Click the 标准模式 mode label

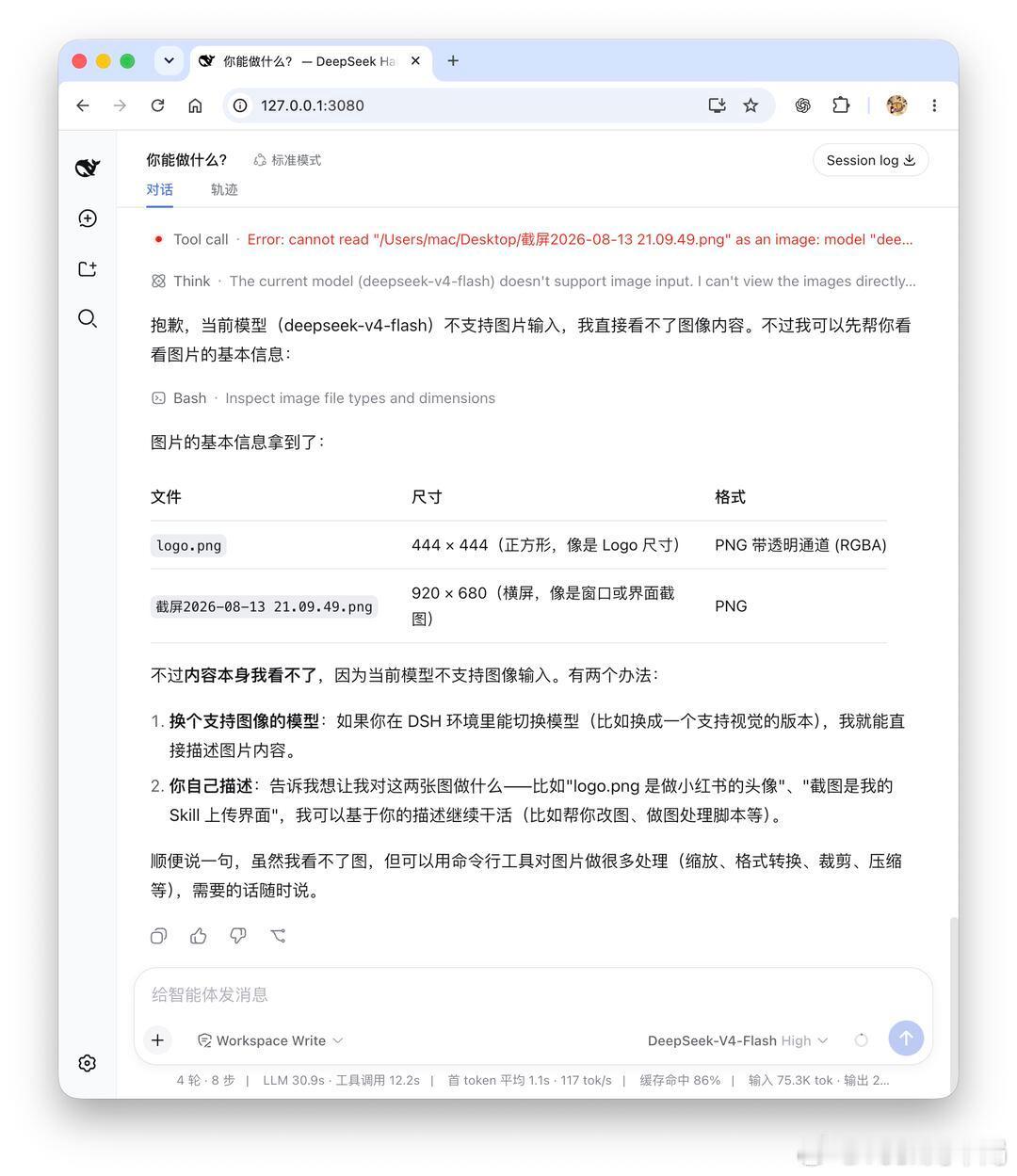(x=287, y=160)
